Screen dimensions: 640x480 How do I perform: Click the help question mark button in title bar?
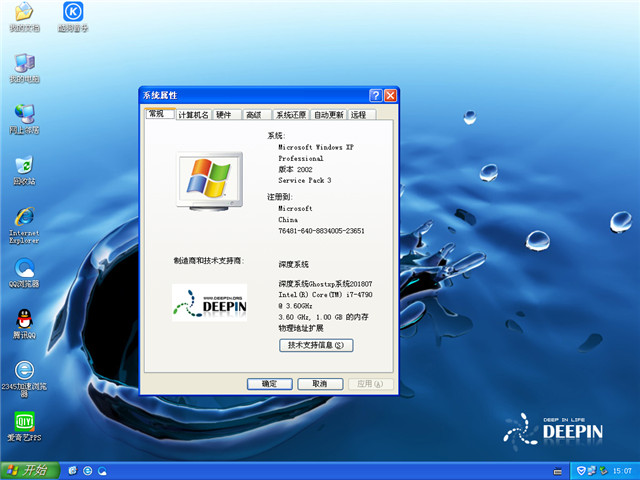(376, 96)
